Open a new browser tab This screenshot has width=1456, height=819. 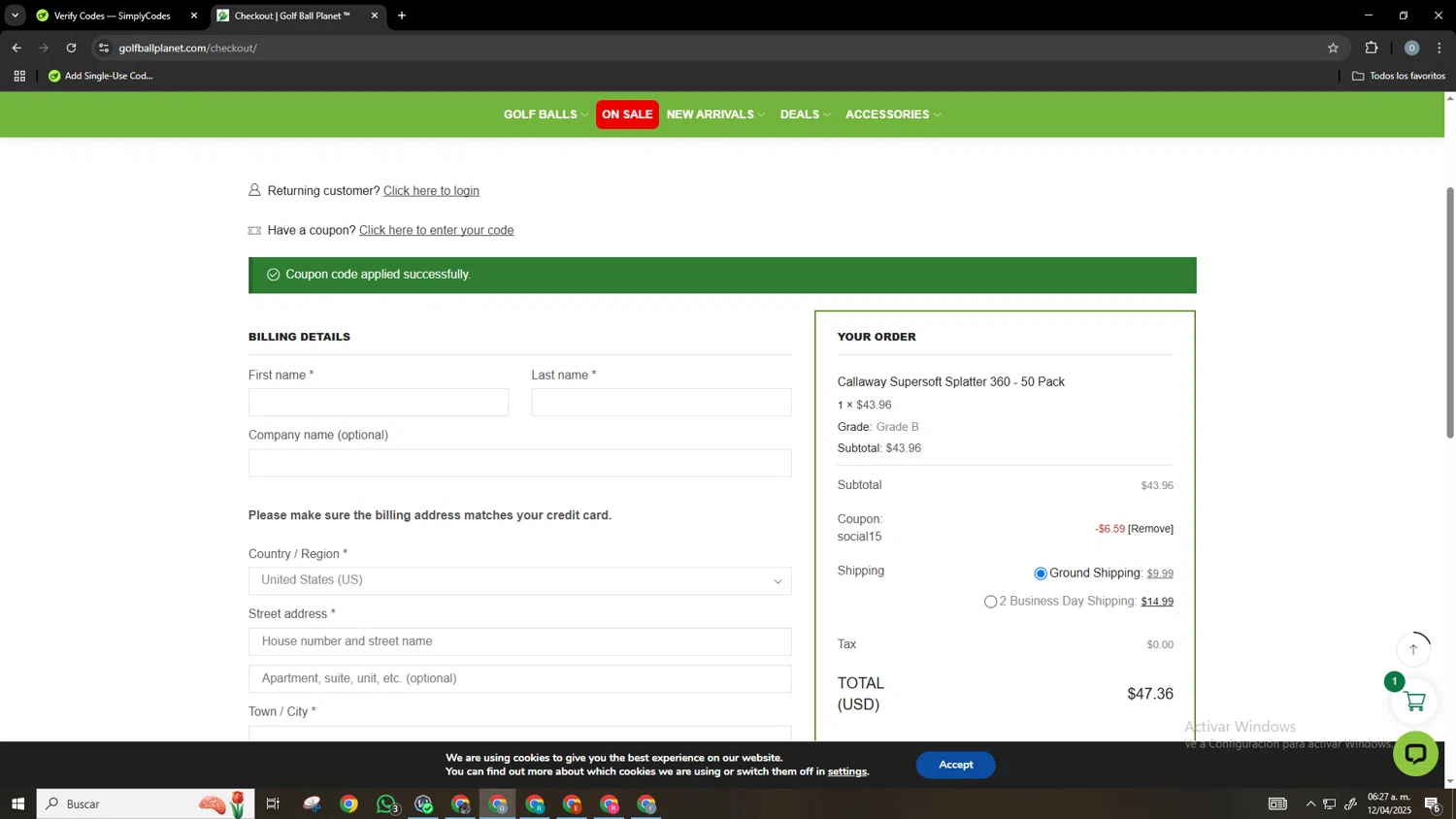[402, 16]
